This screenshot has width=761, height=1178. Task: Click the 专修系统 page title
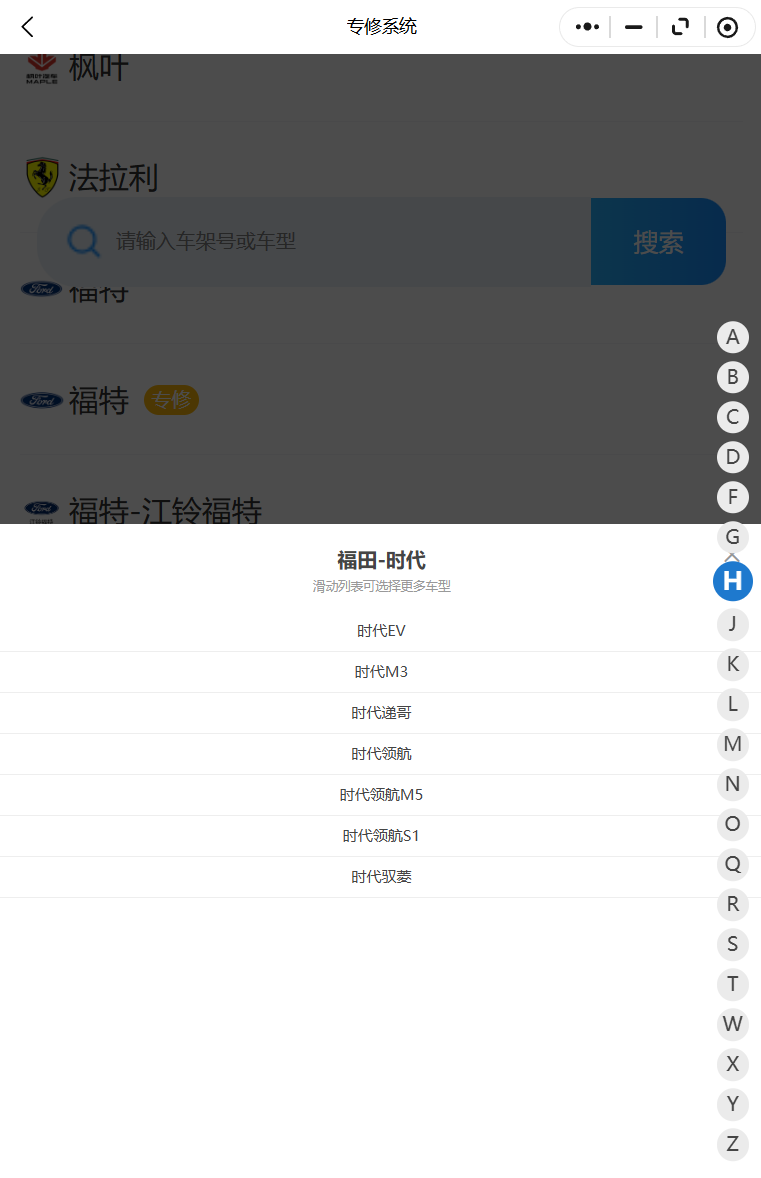381,27
